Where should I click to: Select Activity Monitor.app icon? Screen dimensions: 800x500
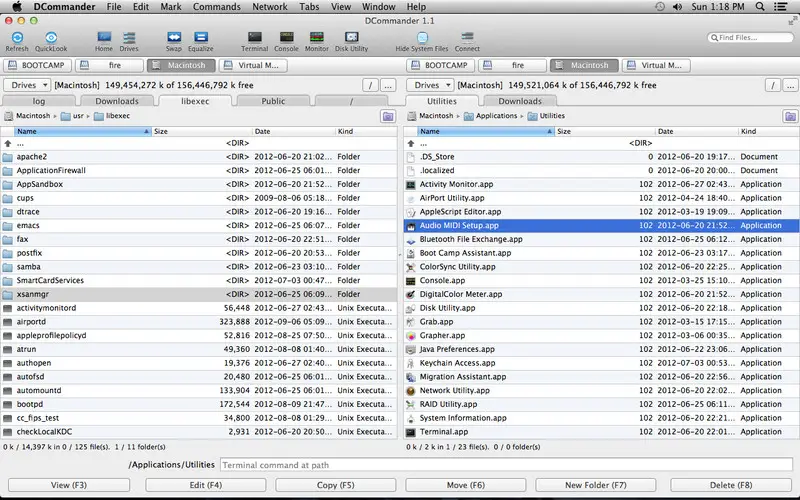(x=411, y=185)
